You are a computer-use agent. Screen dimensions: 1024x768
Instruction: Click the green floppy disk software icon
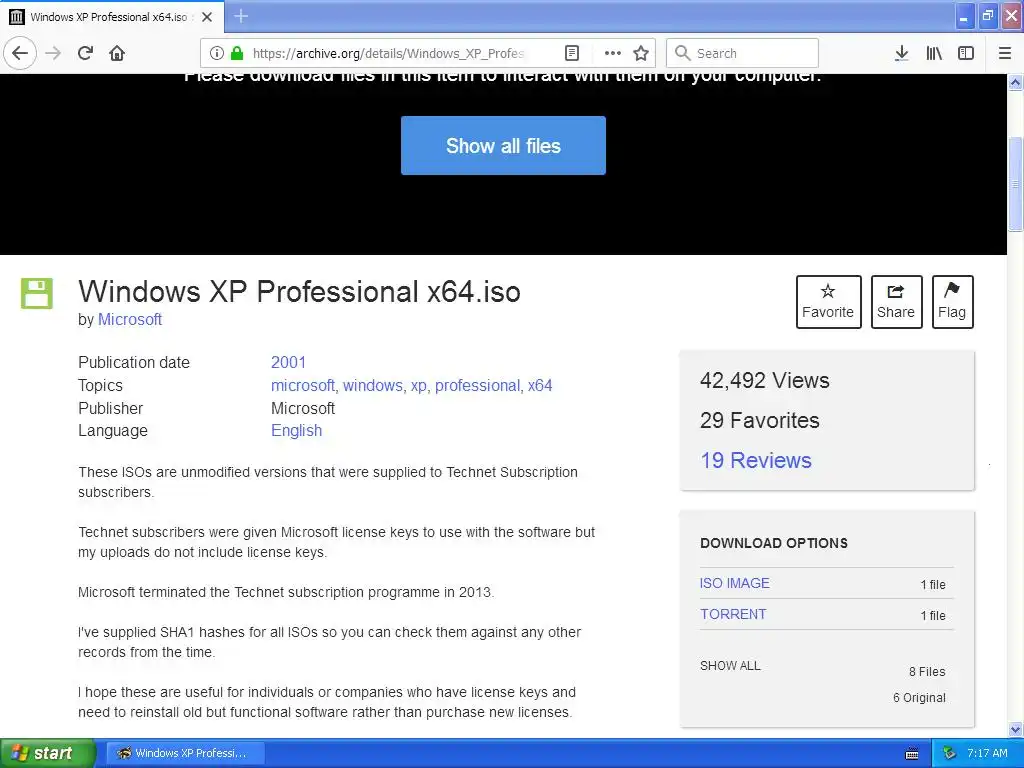[x=37, y=293]
